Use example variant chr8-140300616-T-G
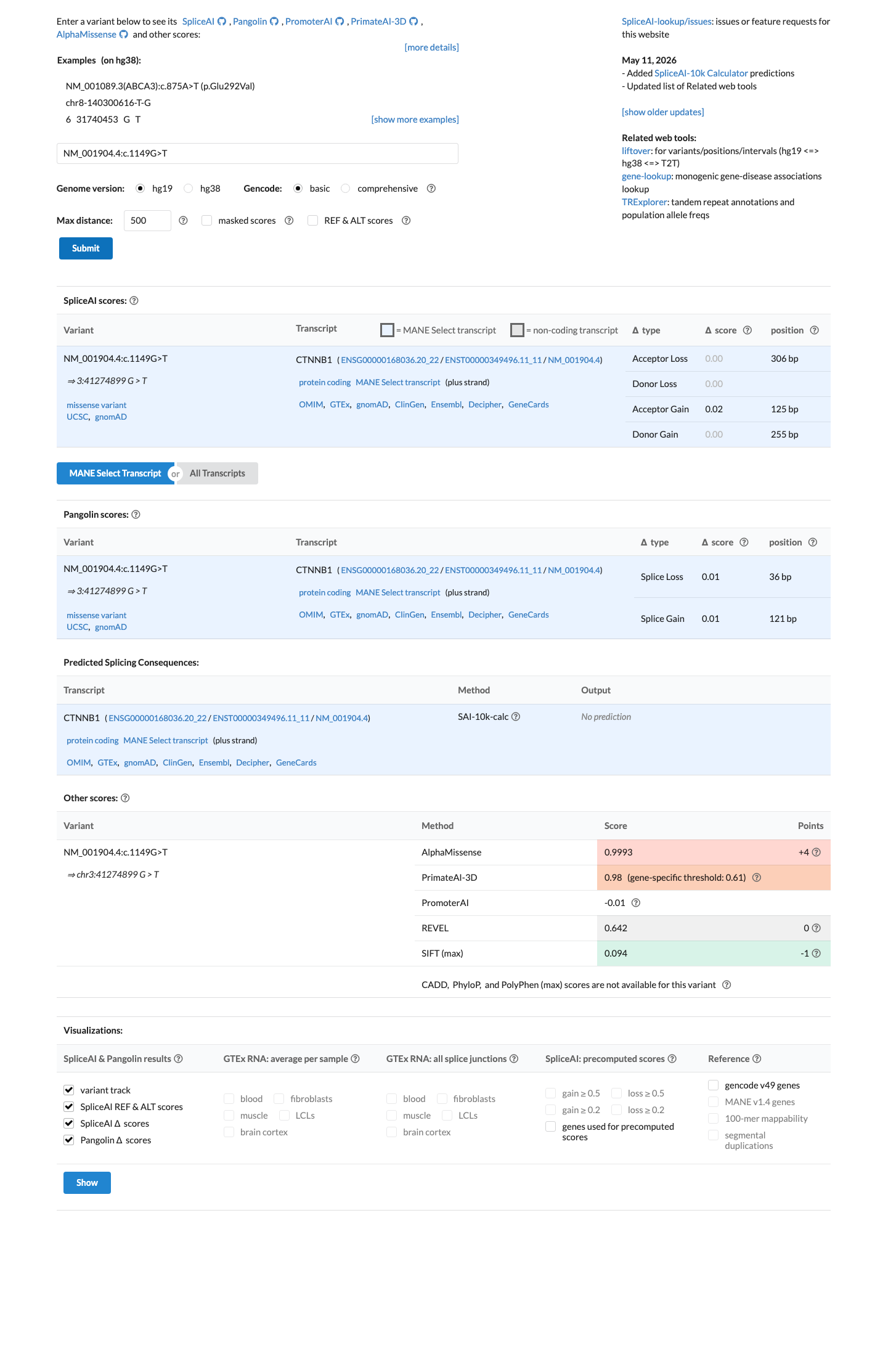The width and height of the screenshot is (896, 1356). (x=108, y=103)
